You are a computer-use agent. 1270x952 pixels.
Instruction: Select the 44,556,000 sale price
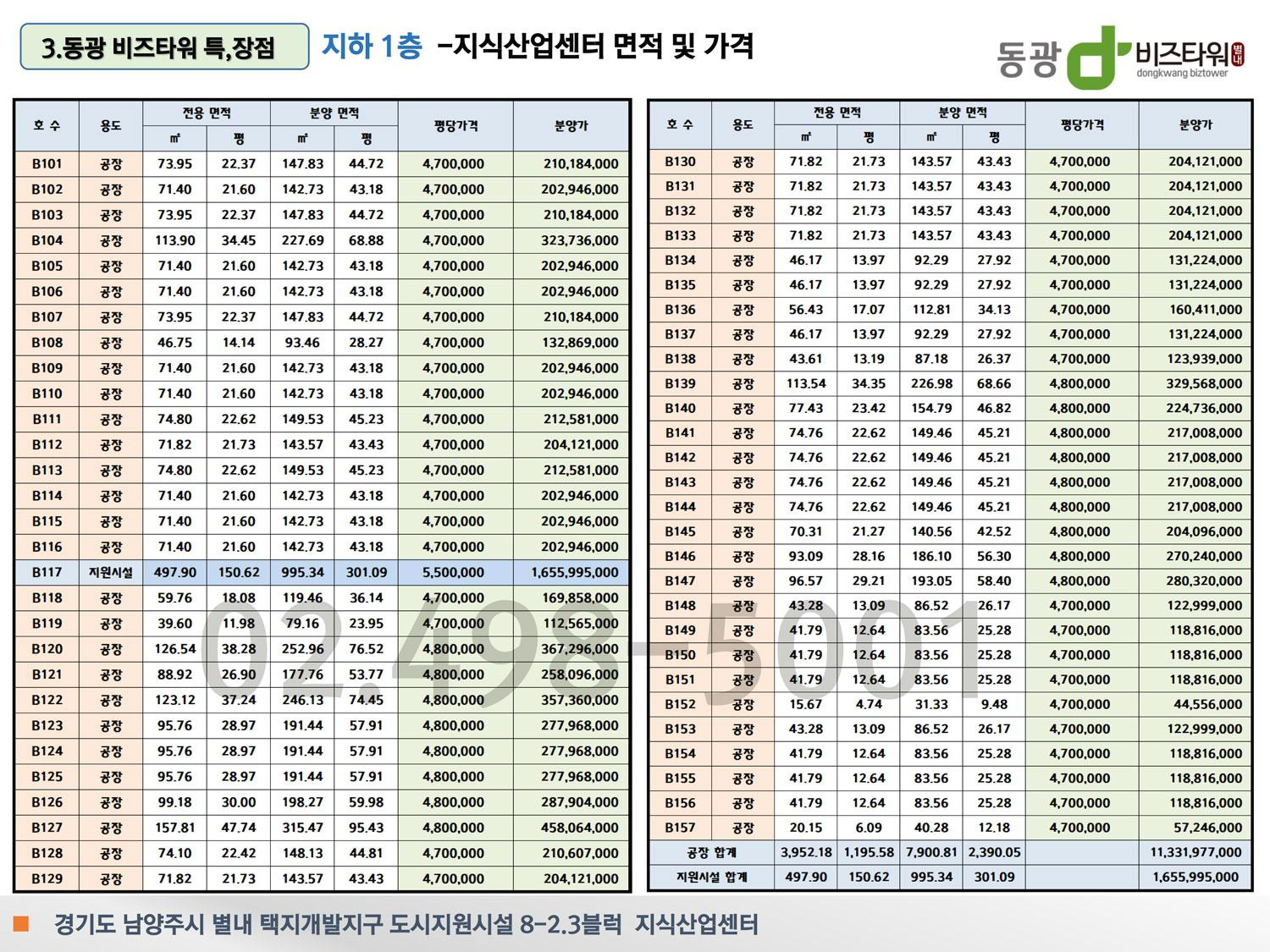click(1208, 704)
